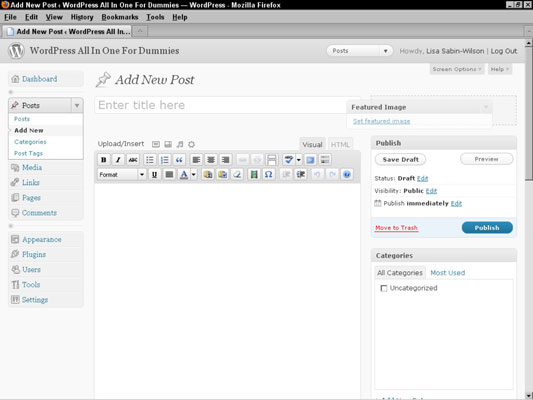The height and width of the screenshot is (400, 533).
Task: Toggle Bold formatting in the editor
Action: 104,160
